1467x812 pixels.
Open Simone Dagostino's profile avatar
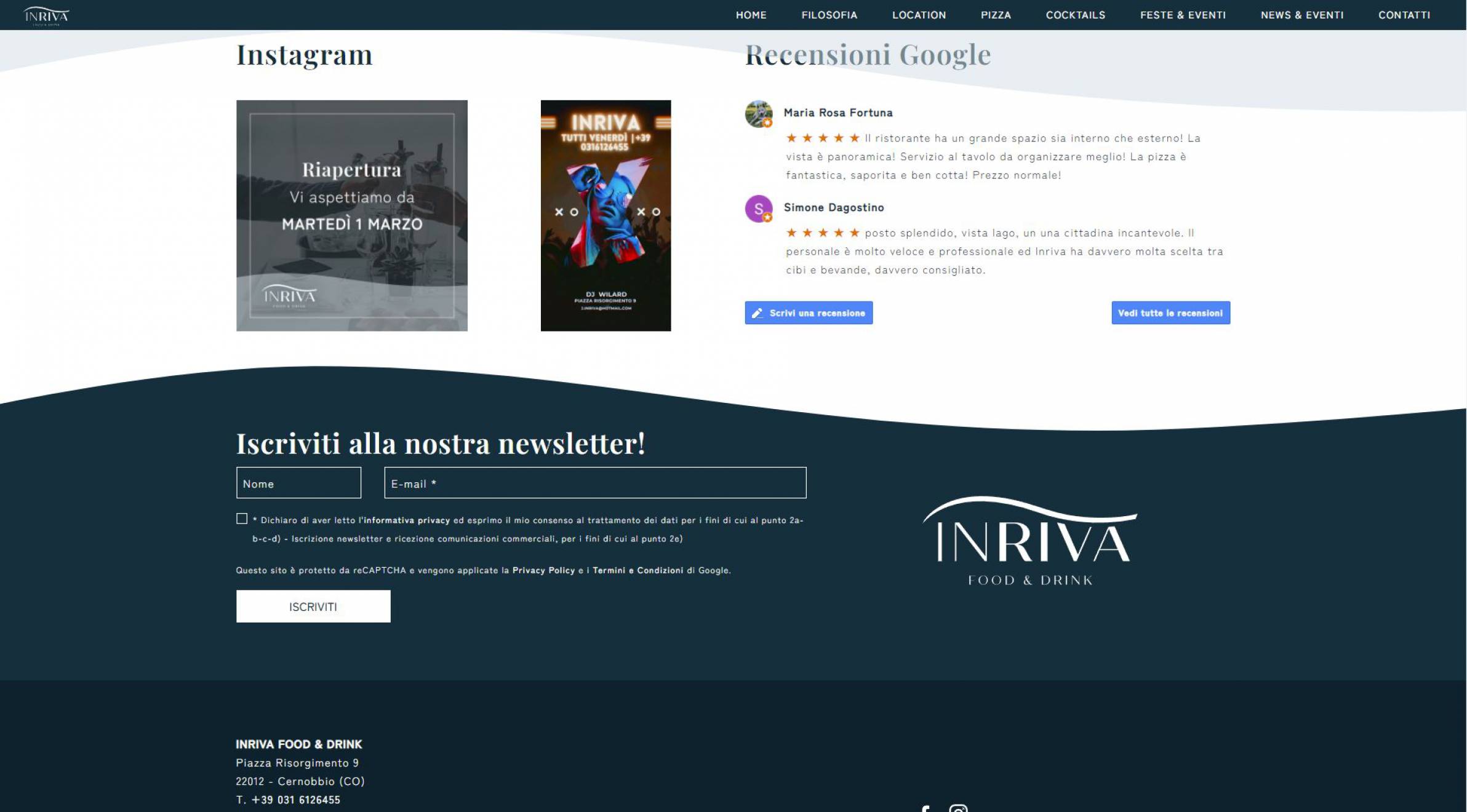(x=759, y=209)
